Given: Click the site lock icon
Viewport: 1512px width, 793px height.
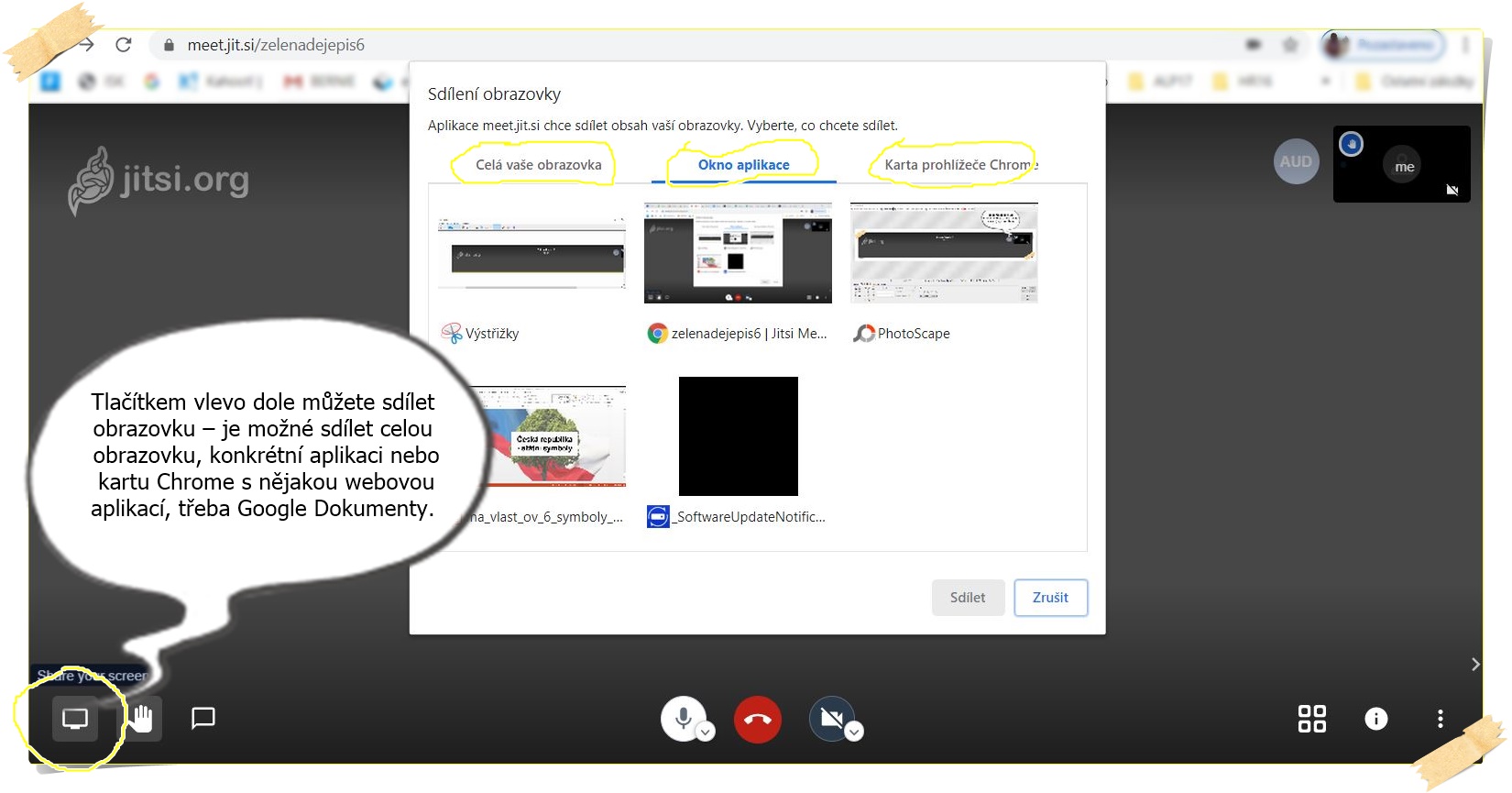Looking at the screenshot, I should (x=169, y=45).
